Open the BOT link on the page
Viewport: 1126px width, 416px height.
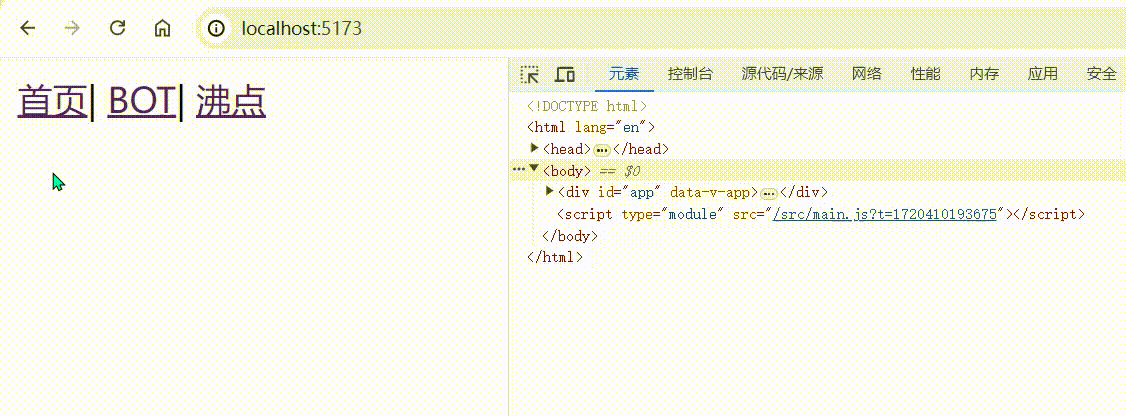tap(141, 101)
